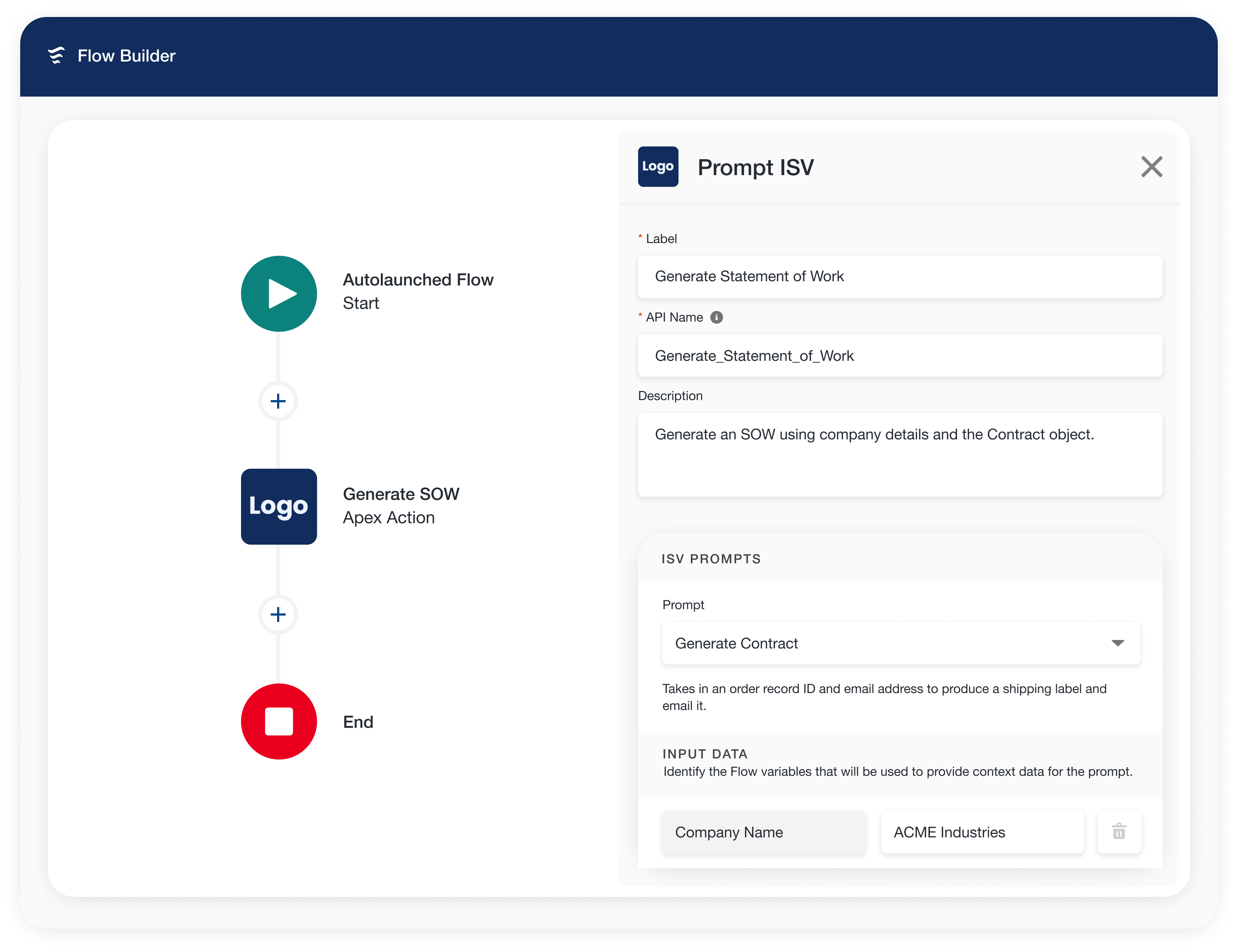Select the Autolaunched Flow start node
The width and height of the screenshot is (1238, 952).
pos(278,294)
